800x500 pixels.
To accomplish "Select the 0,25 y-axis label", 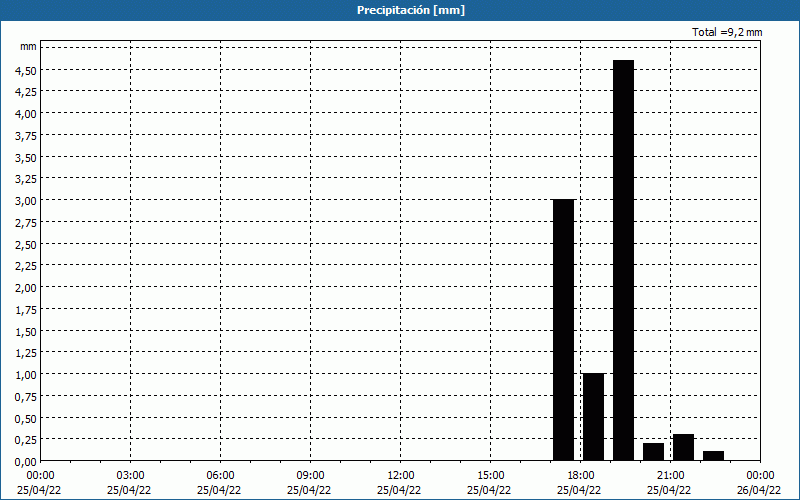I will [26, 440].
